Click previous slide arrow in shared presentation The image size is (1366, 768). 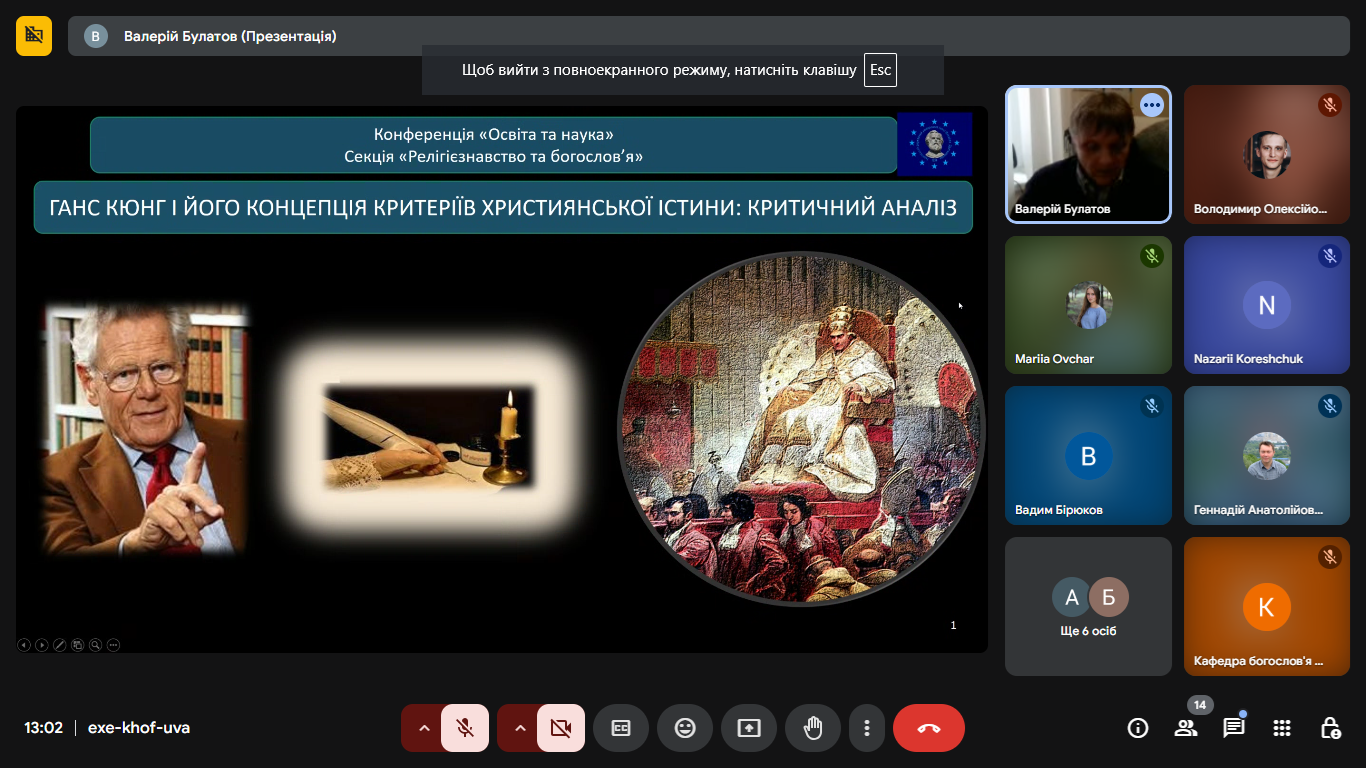coord(24,645)
